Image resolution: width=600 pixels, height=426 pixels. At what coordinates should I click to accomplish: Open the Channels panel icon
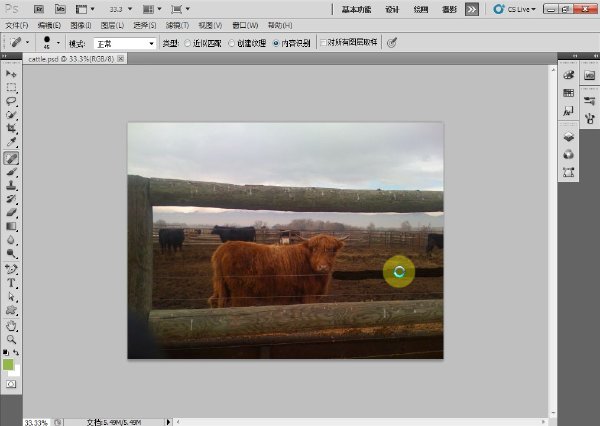(x=569, y=155)
